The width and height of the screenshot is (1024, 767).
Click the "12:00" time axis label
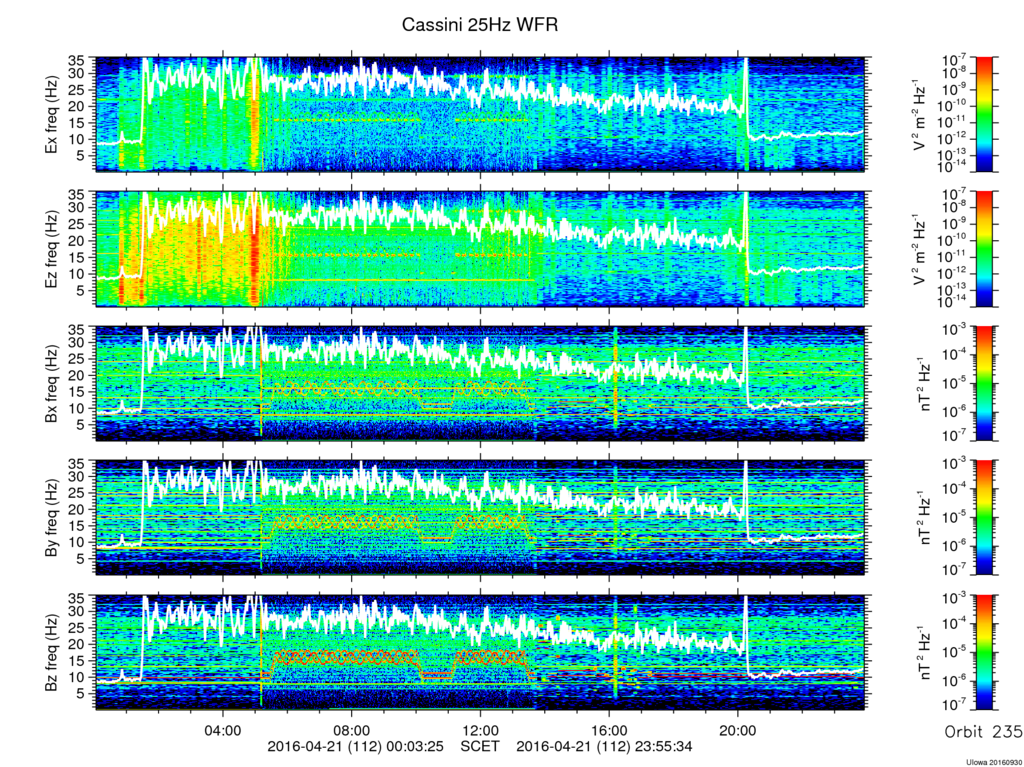coord(481,728)
